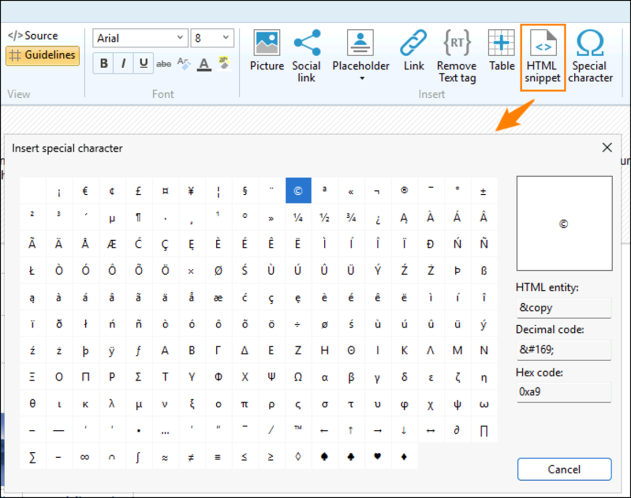Pick the font color tool
631x498 pixels.
(x=204, y=64)
